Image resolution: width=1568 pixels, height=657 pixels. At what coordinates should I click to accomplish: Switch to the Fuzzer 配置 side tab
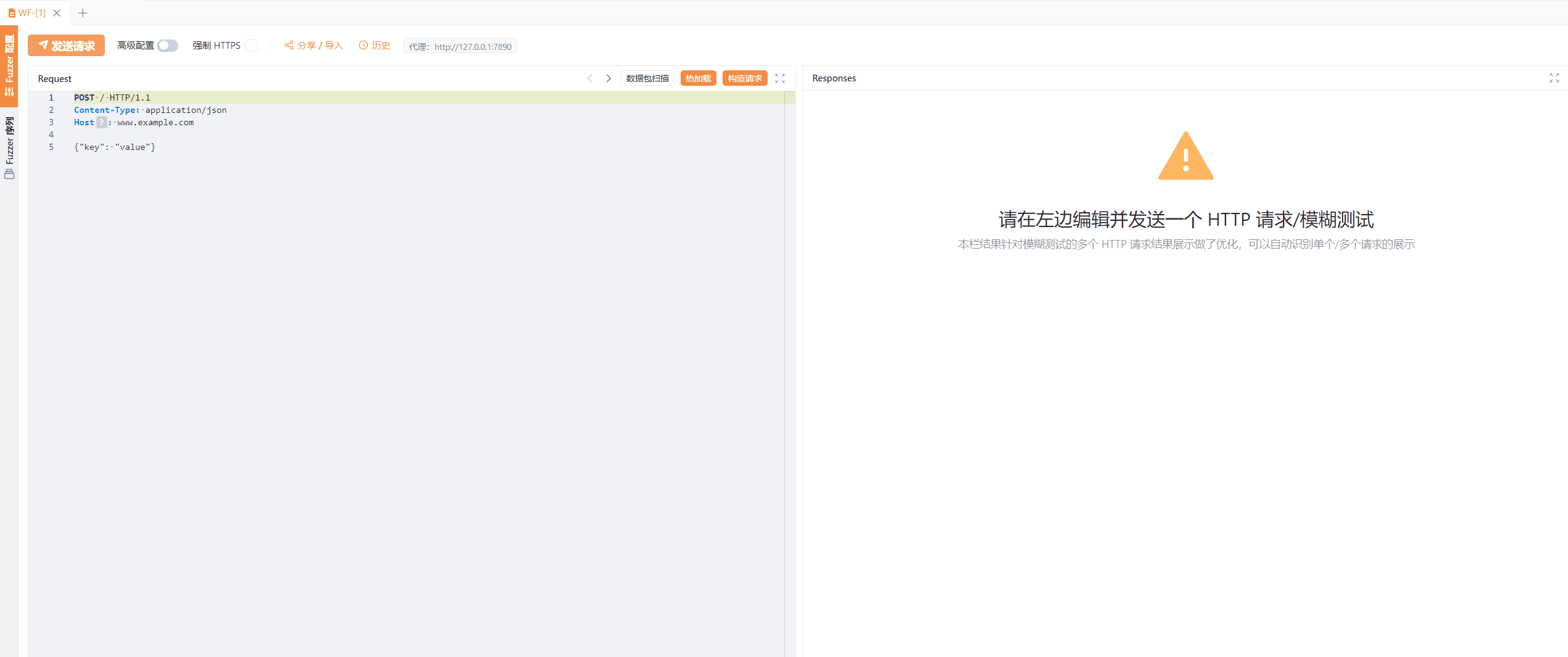click(x=9, y=66)
